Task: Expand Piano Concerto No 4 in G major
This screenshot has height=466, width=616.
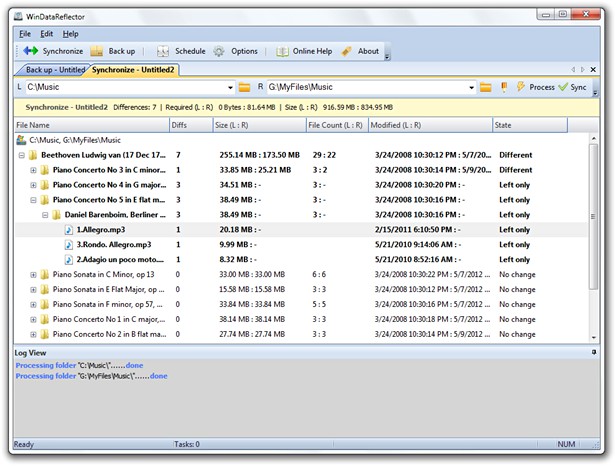Action: (x=33, y=185)
